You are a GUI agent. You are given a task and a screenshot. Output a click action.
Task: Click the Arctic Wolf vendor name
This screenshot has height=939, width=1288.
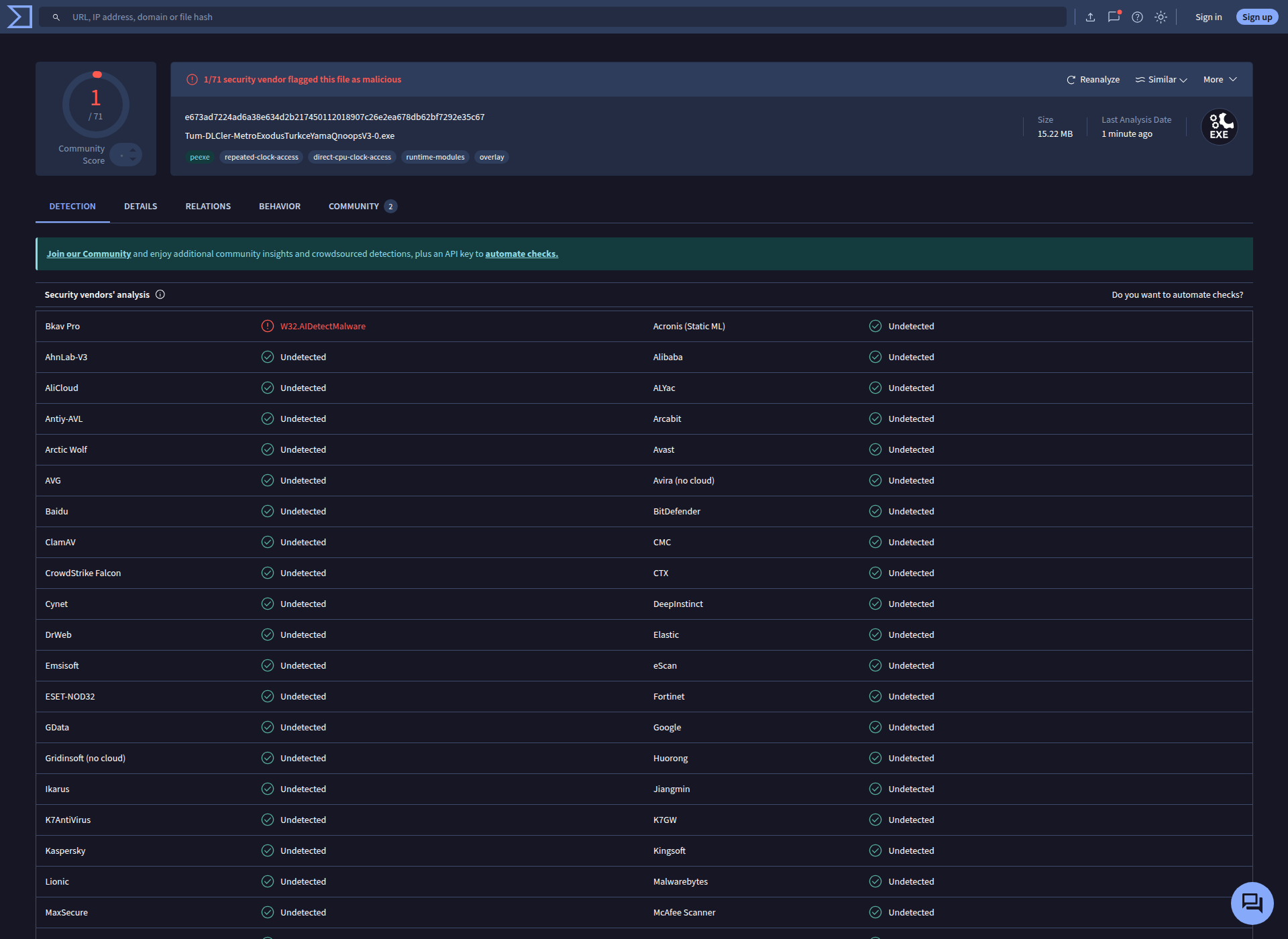66,450
